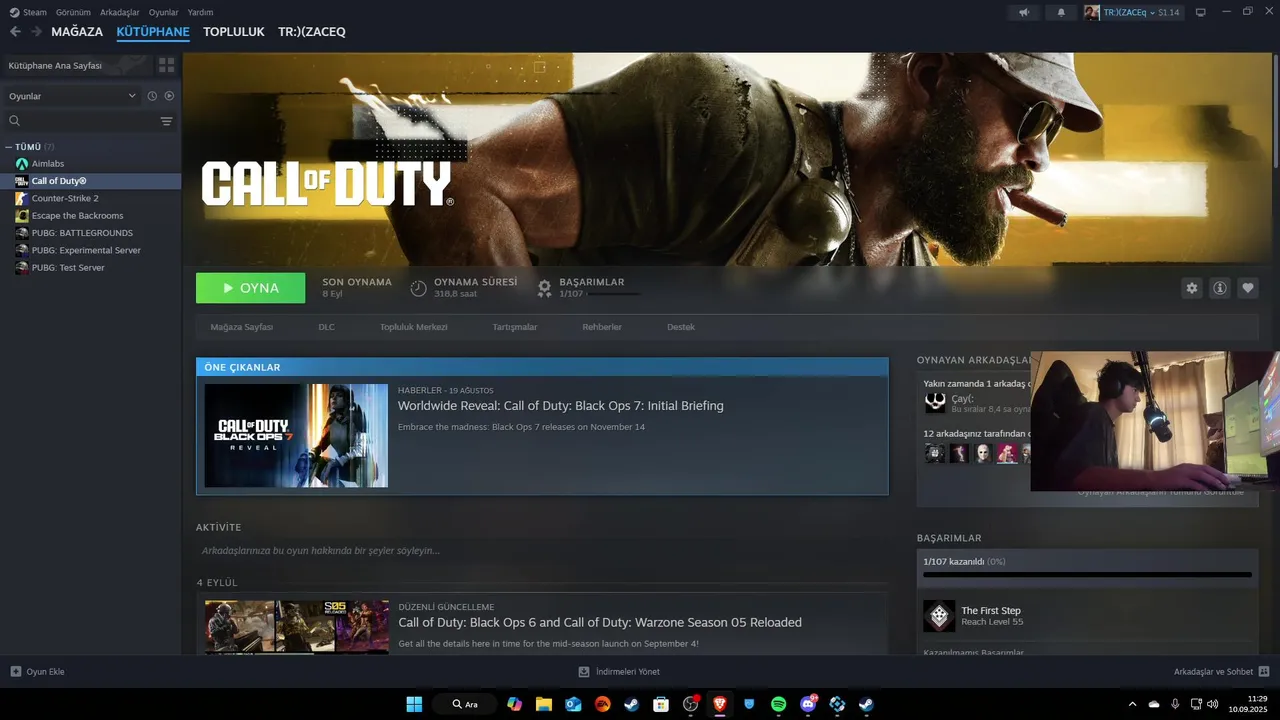This screenshot has height=720, width=1280.
Task: Click the Counter-Strike 2 game icon
Action: point(22,198)
